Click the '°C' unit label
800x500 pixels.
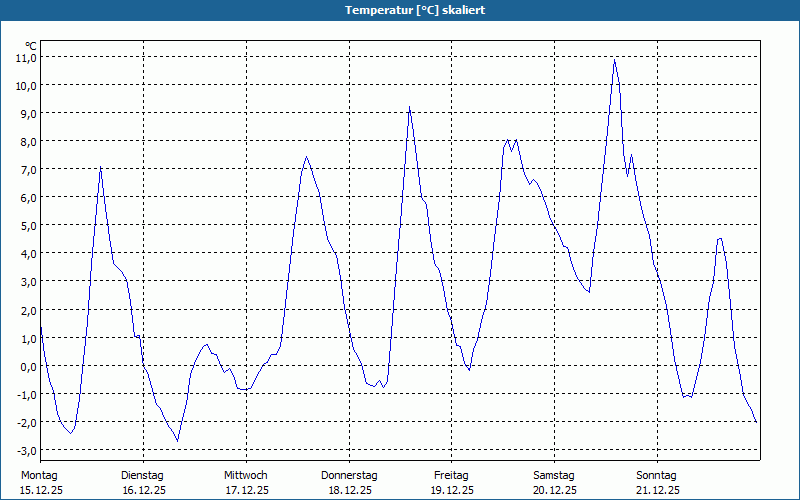[x=31, y=46]
